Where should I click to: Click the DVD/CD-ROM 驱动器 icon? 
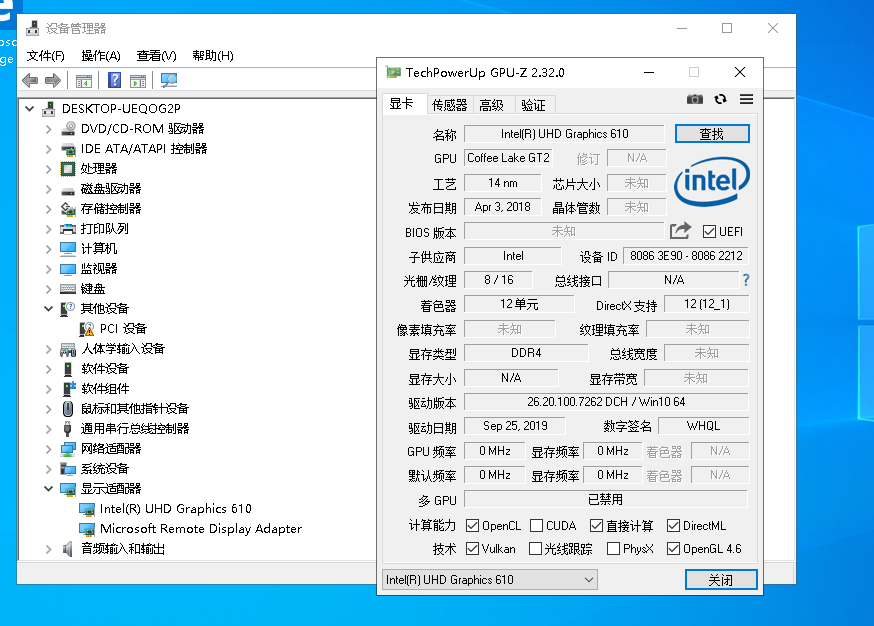68,129
